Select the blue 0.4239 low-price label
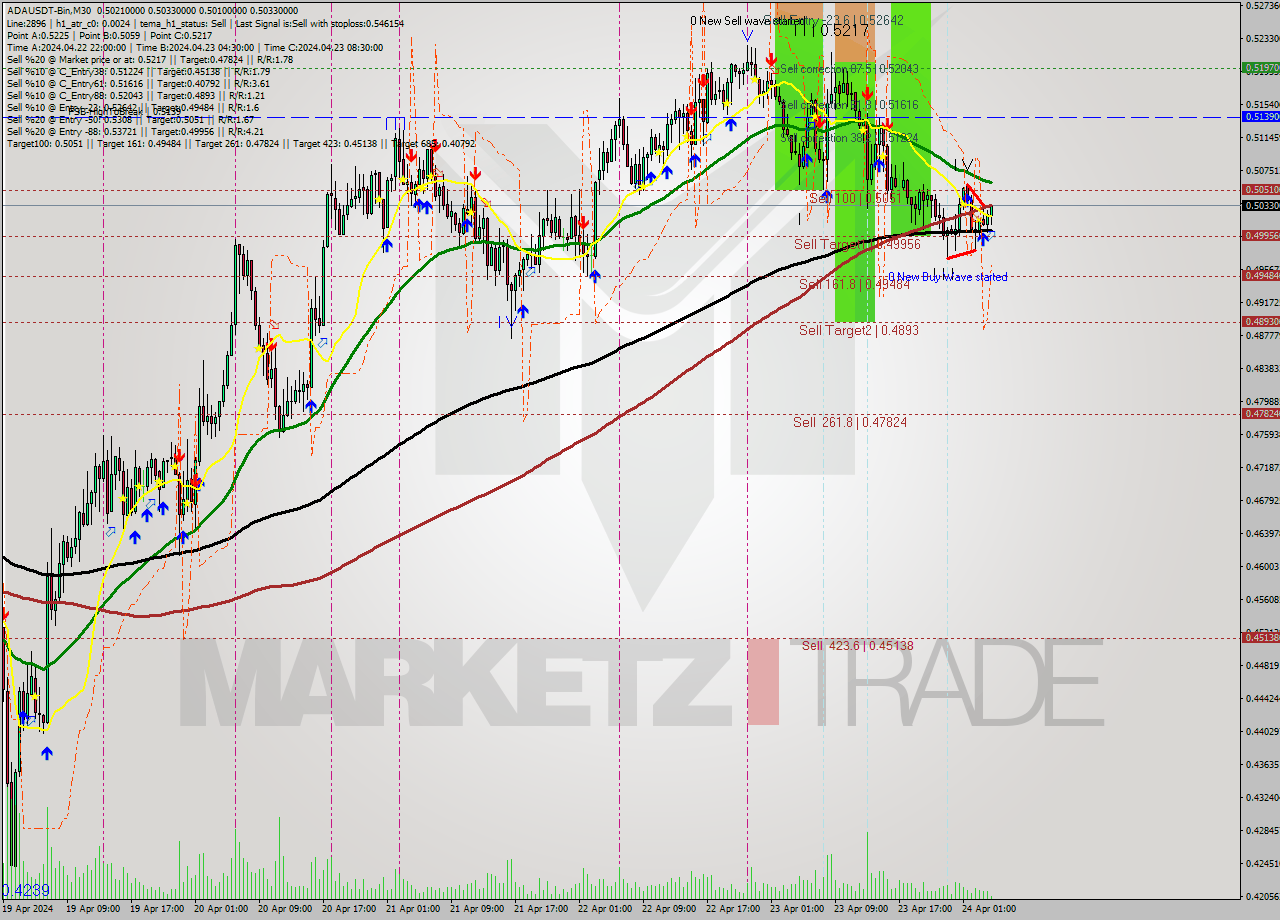The image size is (1280, 920). click(26, 890)
